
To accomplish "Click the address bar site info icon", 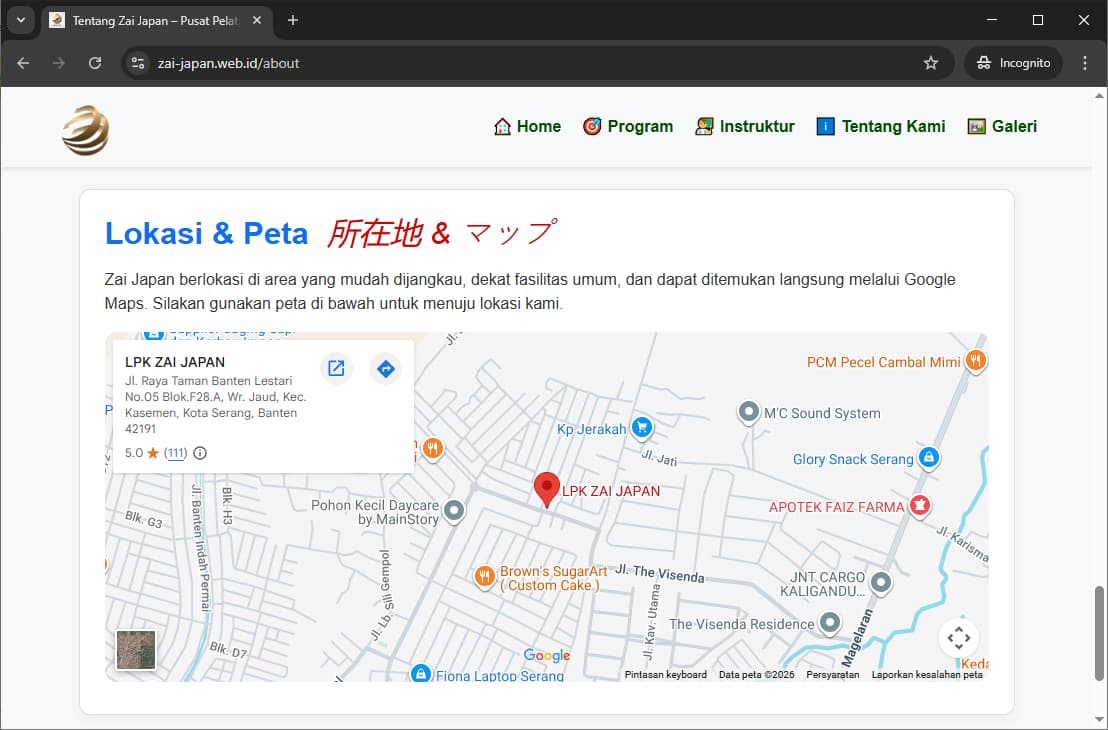I will tap(139, 63).
